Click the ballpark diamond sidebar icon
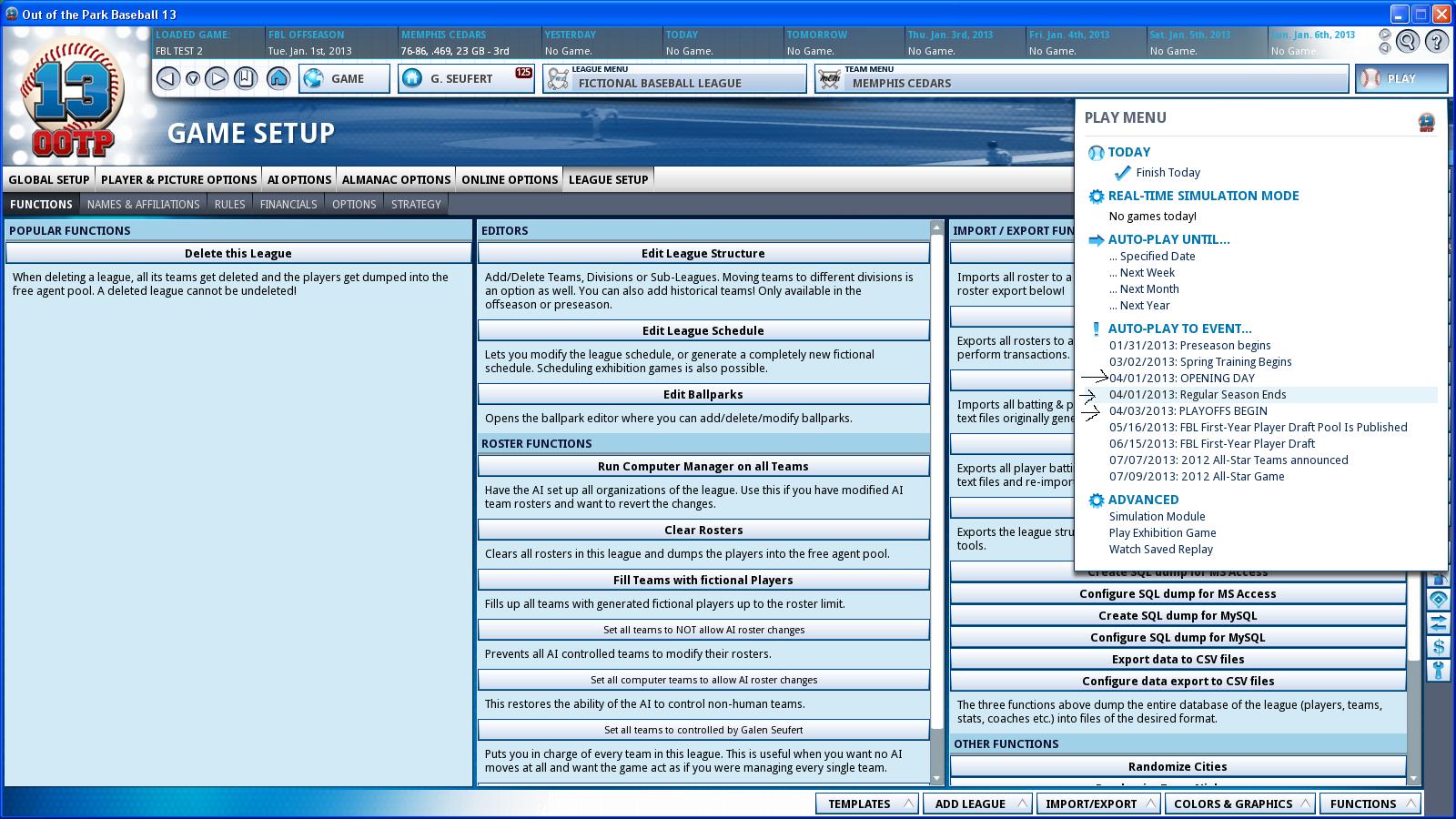 tap(1439, 600)
